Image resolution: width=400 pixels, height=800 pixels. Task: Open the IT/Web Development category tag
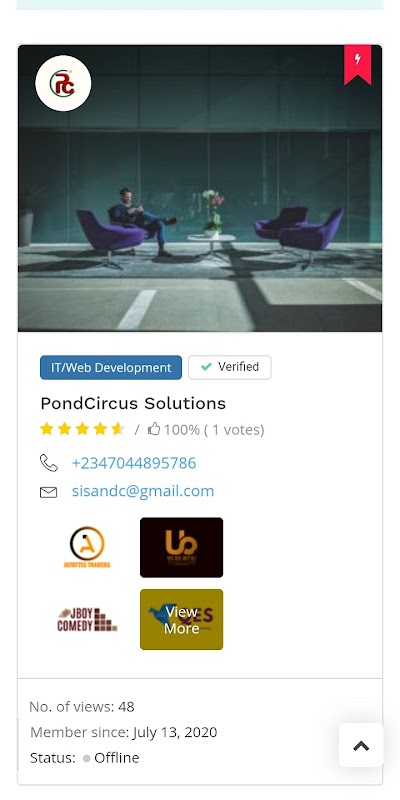[111, 367]
